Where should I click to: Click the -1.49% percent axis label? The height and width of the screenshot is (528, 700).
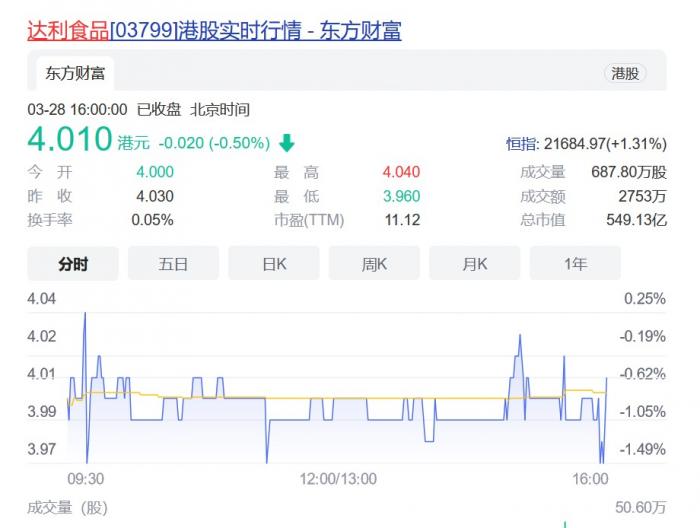(642, 449)
